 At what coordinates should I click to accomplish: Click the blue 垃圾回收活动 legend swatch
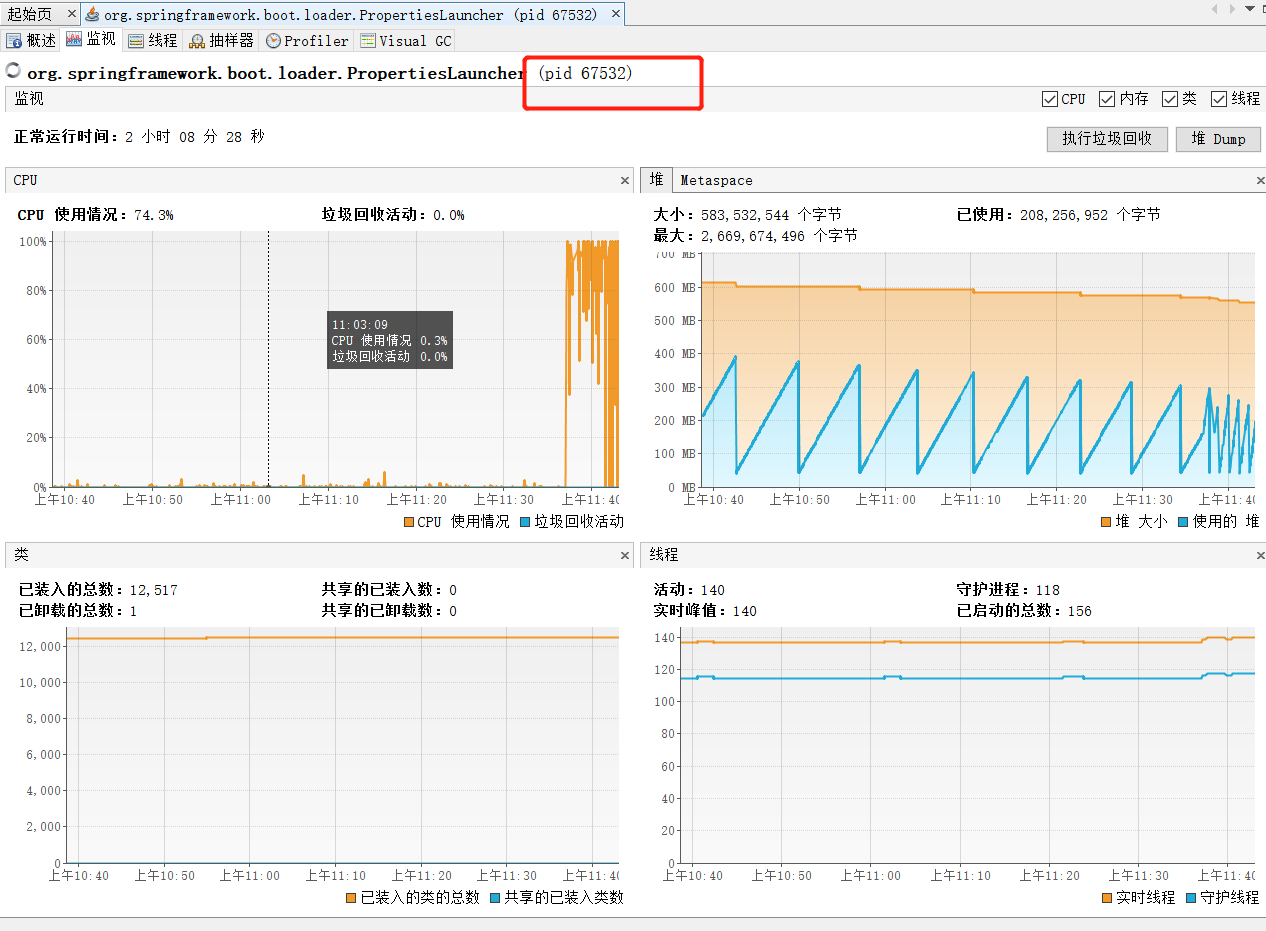click(525, 522)
